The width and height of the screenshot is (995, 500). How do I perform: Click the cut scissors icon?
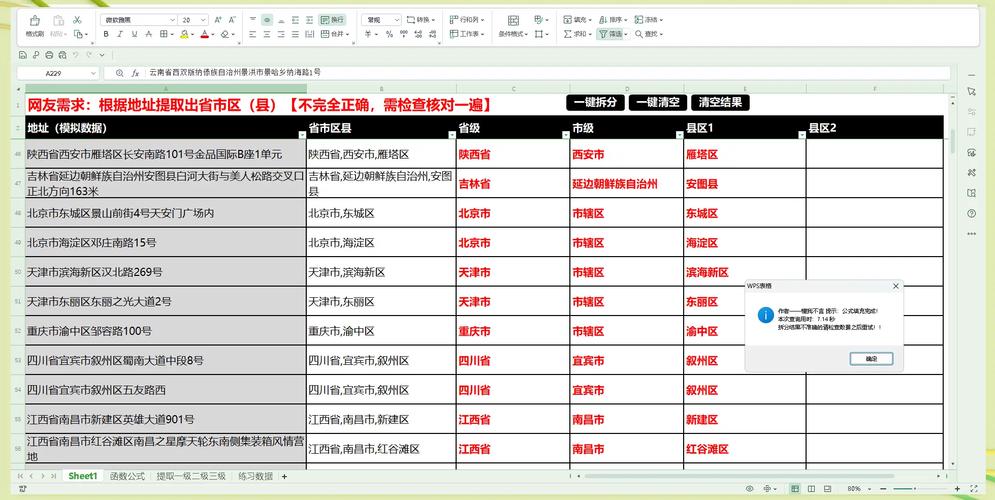click(x=77, y=20)
